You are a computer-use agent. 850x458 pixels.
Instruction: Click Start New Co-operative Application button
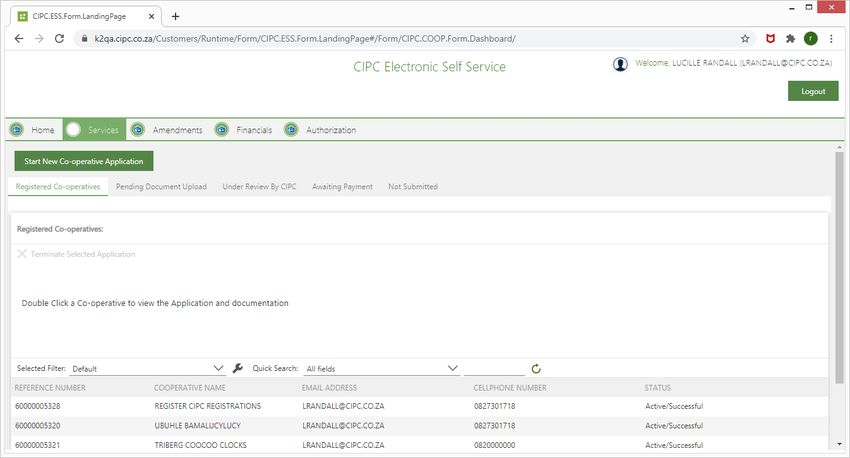(84, 161)
